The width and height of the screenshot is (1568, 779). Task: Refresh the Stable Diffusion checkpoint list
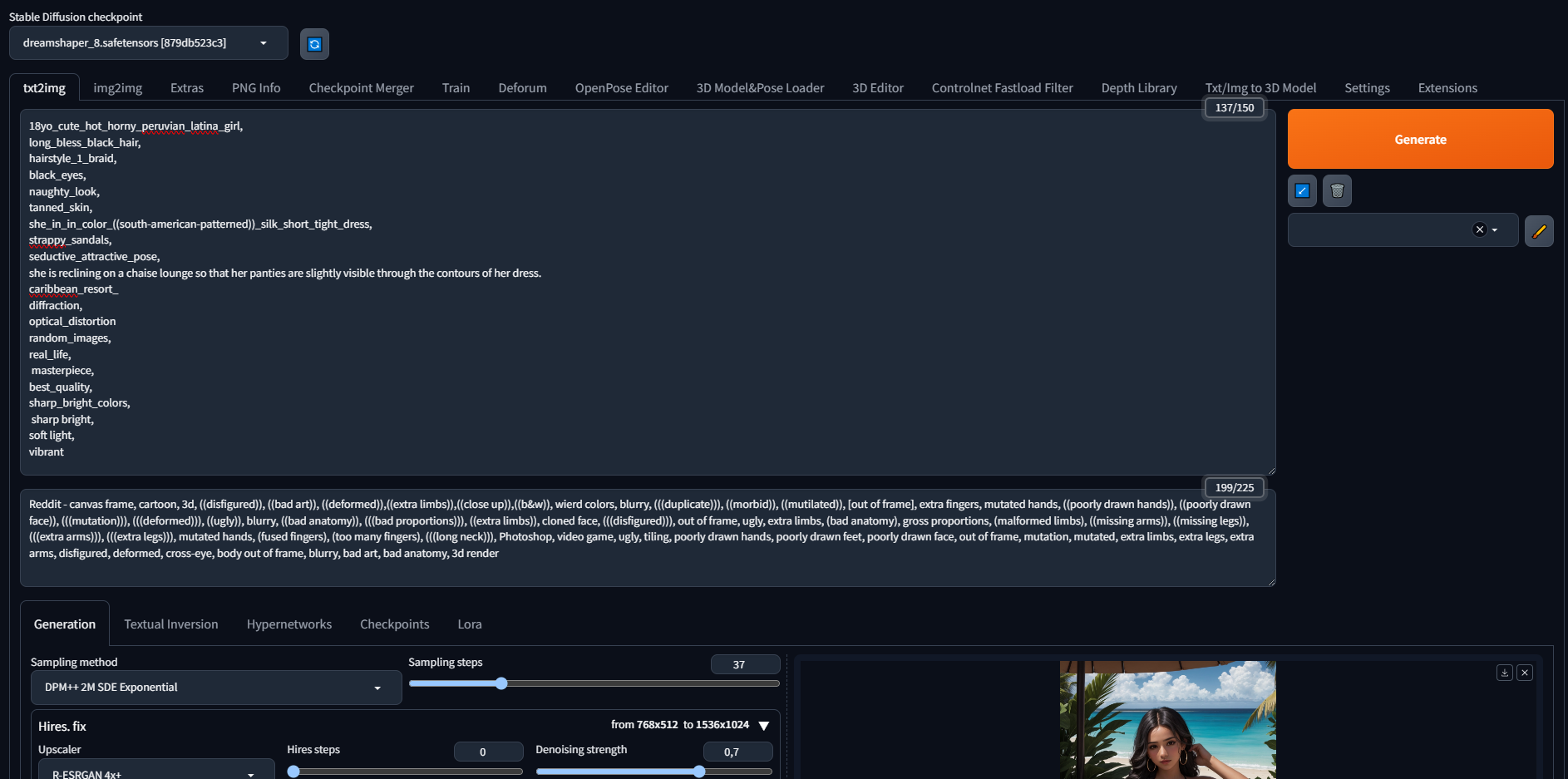click(x=314, y=44)
